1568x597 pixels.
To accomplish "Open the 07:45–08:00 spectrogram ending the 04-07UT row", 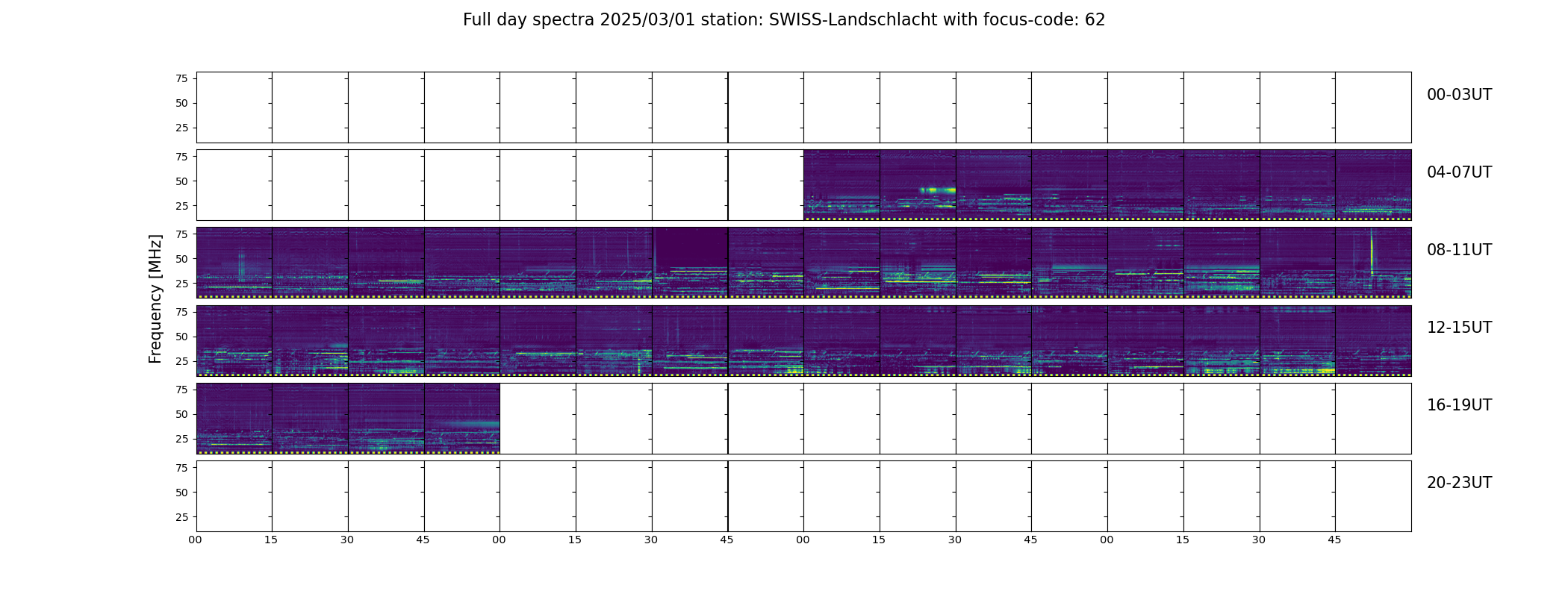I will (x=1373, y=185).
